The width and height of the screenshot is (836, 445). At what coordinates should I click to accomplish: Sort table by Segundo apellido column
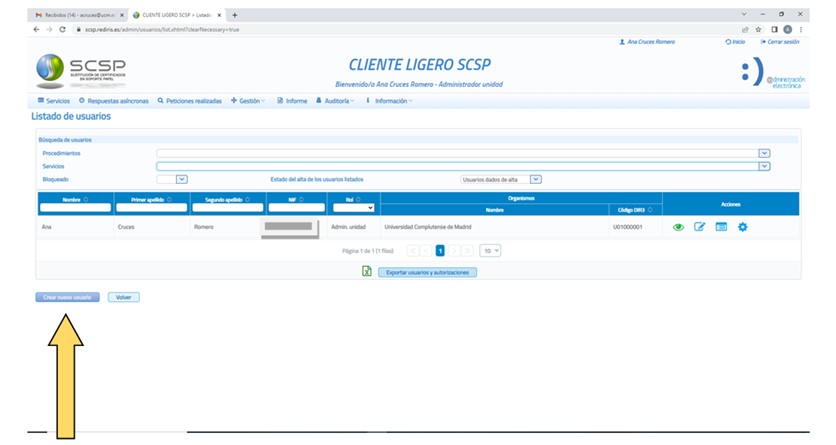pos(247,199)
